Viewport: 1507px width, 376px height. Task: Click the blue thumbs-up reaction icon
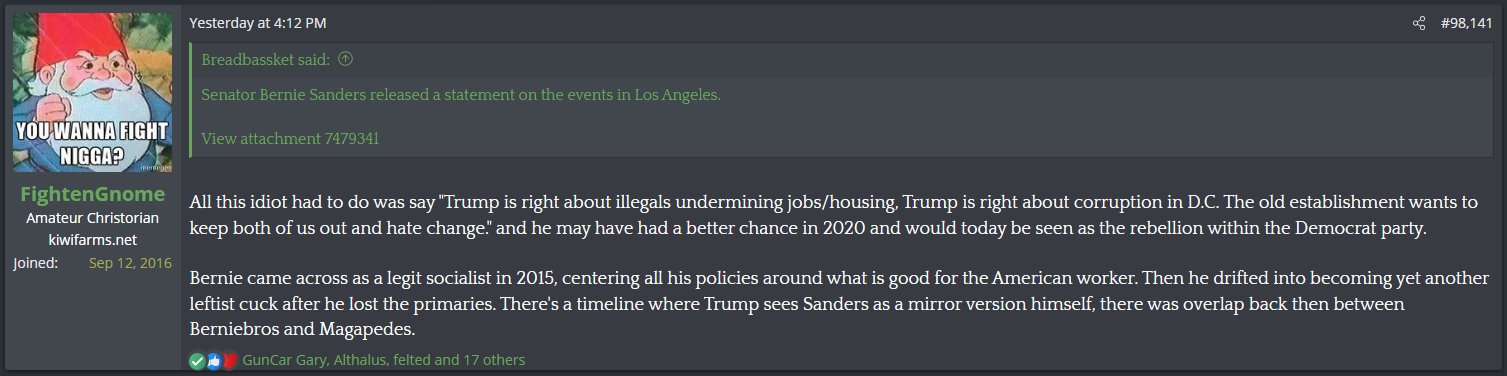pos(213,360)
